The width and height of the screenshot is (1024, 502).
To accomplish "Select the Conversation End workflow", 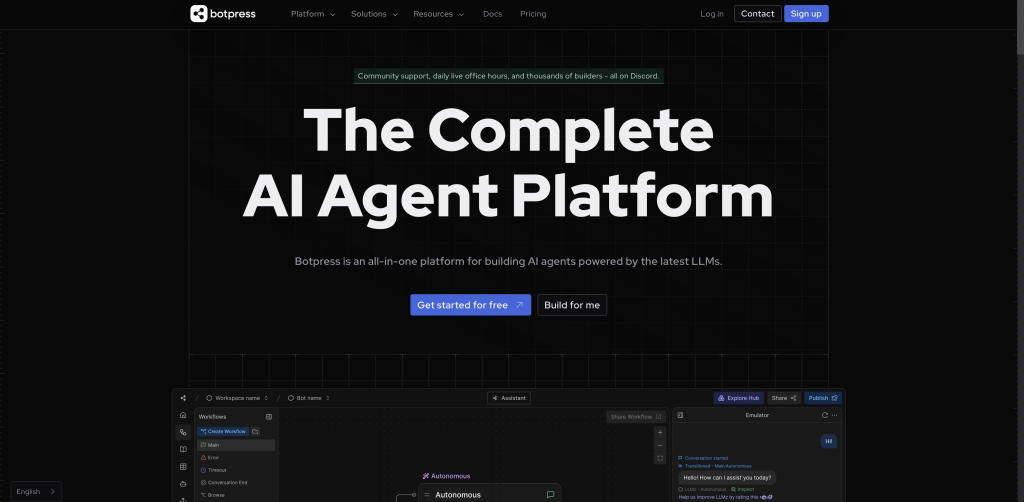I will pos(236,482).
